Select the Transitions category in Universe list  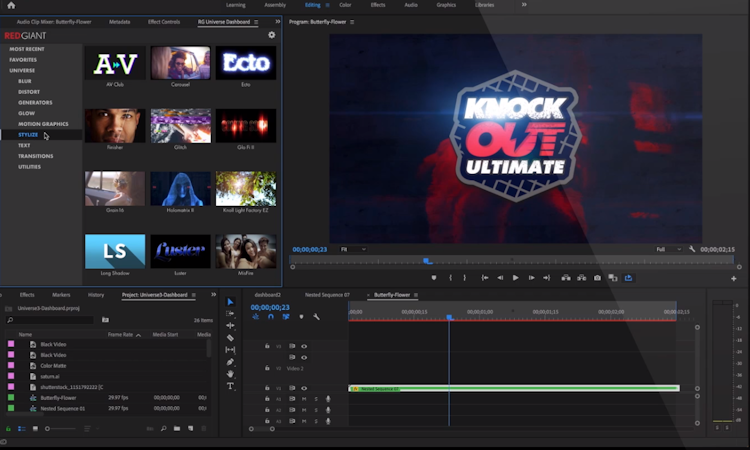36,156
